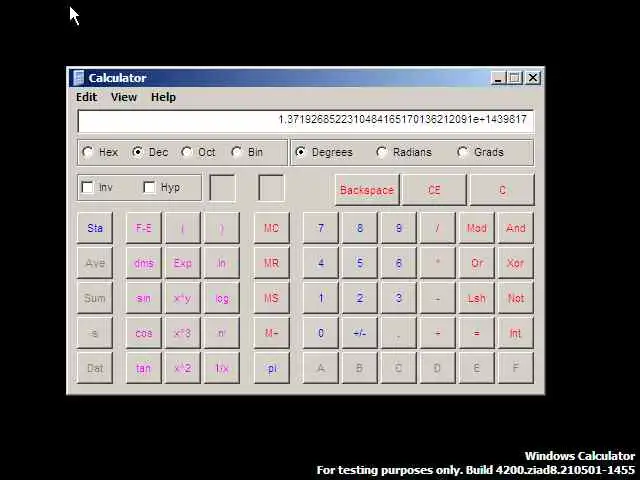
Task: Compute sine with sin button
Action: click(x=144, y=298)
